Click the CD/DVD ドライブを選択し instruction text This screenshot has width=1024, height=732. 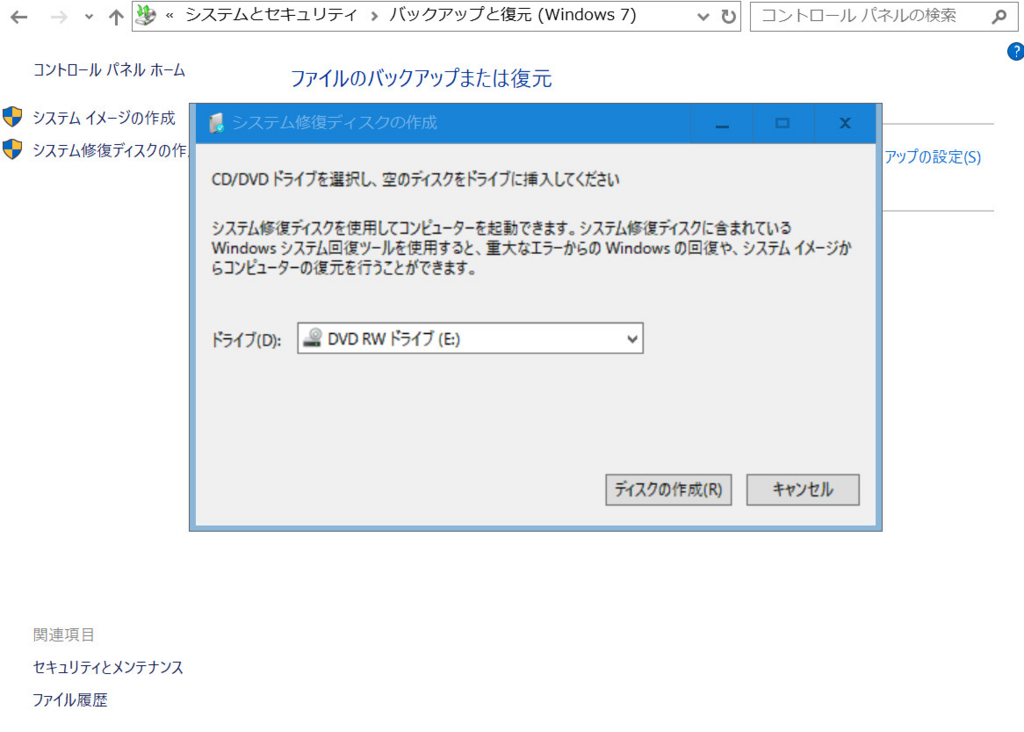point(415,180)
